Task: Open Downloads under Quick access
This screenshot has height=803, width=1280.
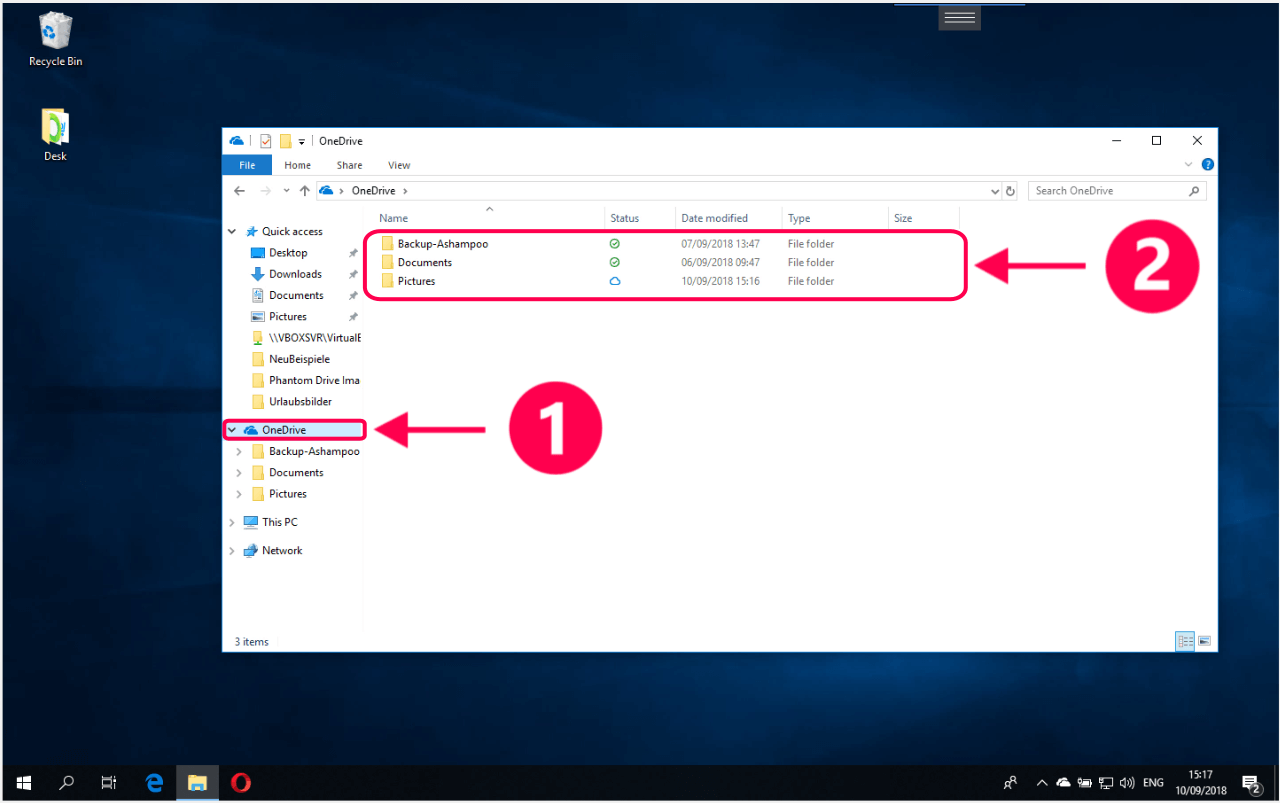Action: click(295, 274)
